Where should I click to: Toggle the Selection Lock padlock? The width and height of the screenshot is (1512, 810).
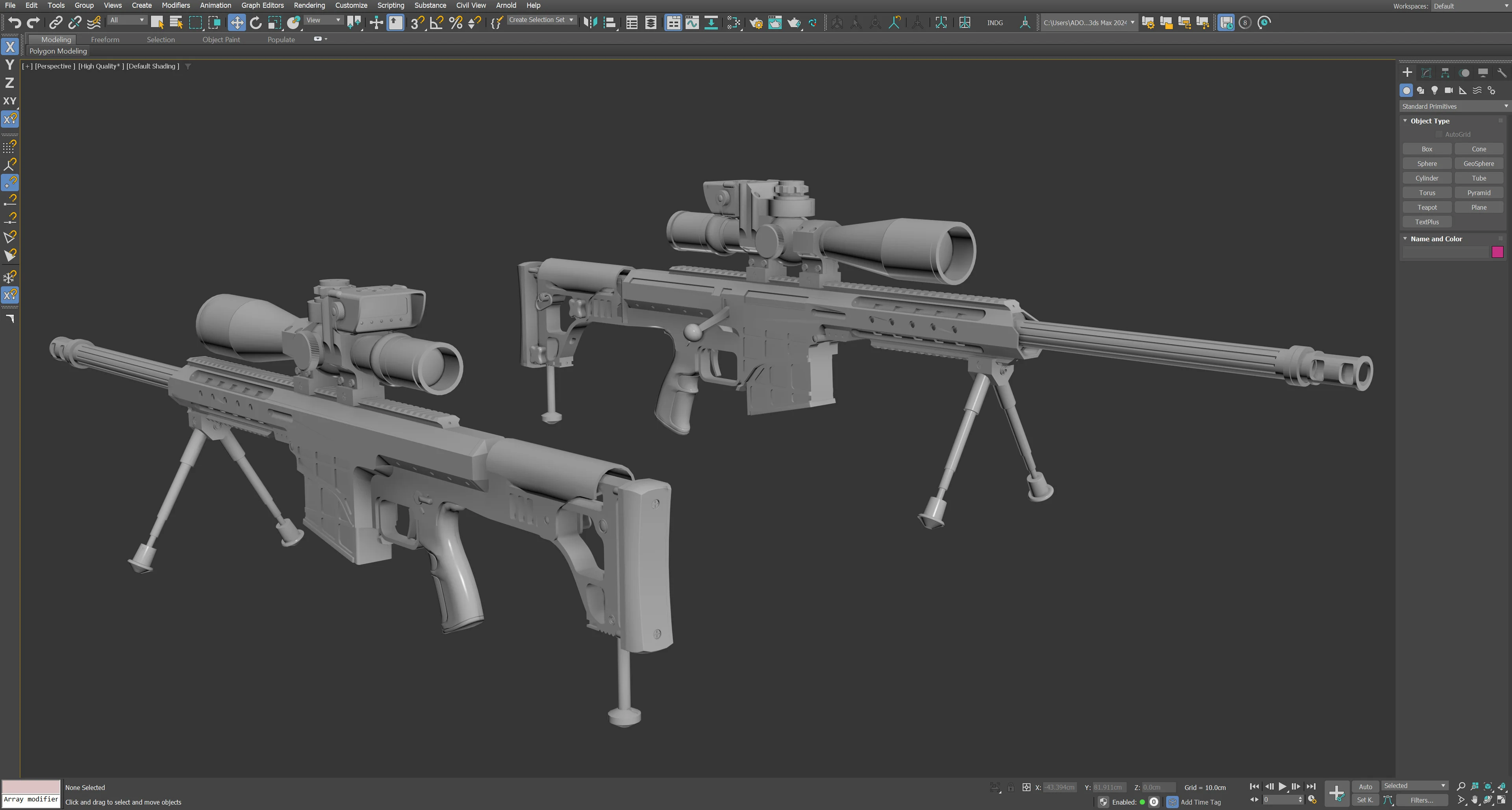pyautogui.click(x=1011, y=787)
